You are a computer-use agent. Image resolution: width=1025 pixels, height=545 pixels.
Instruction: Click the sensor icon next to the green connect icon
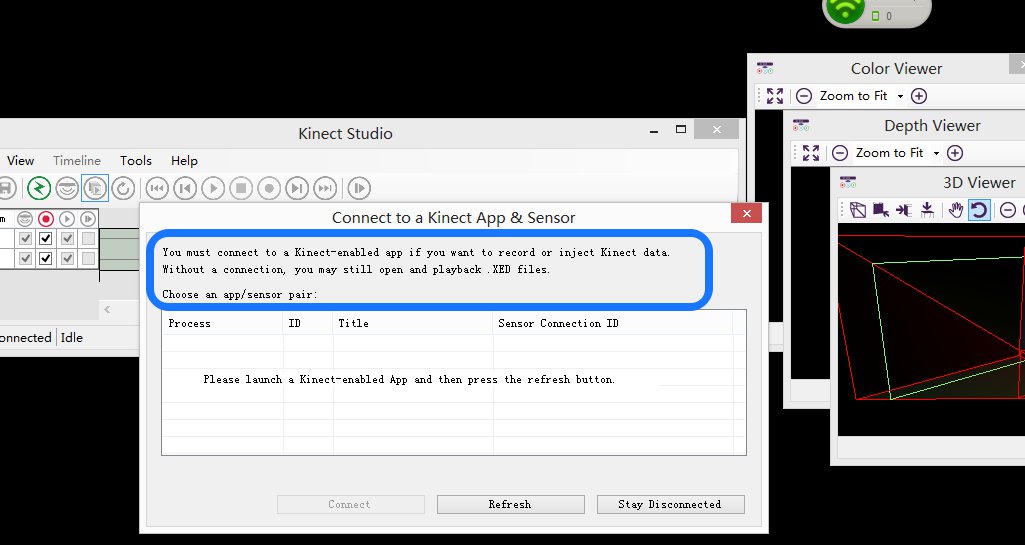(x=67, y=188)
